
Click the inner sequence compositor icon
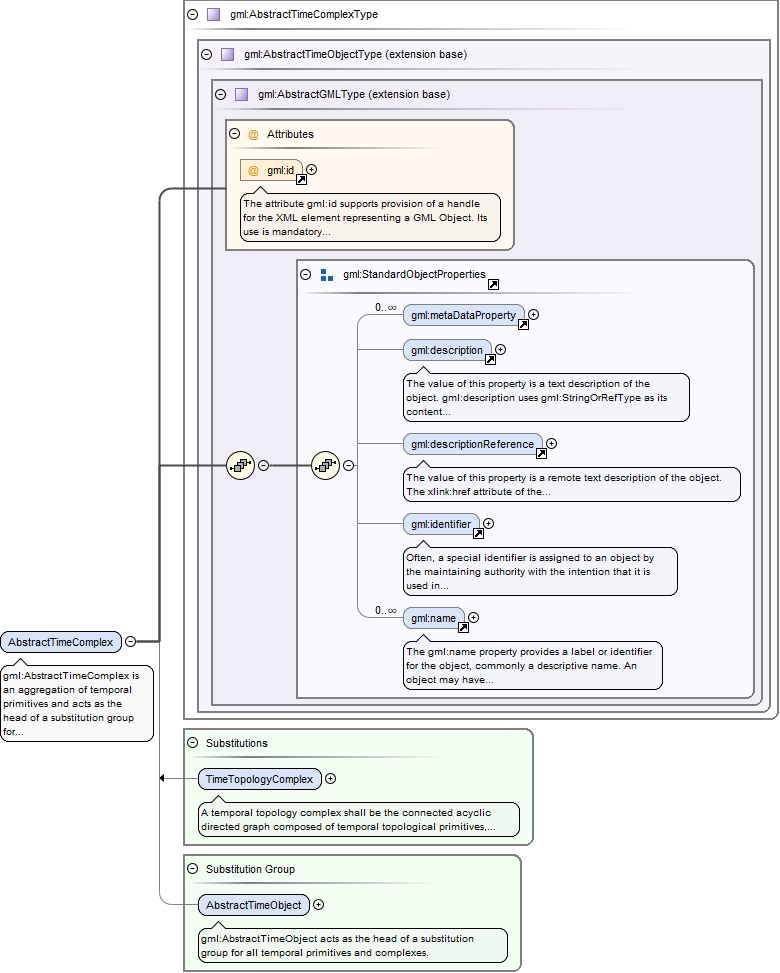325,466
